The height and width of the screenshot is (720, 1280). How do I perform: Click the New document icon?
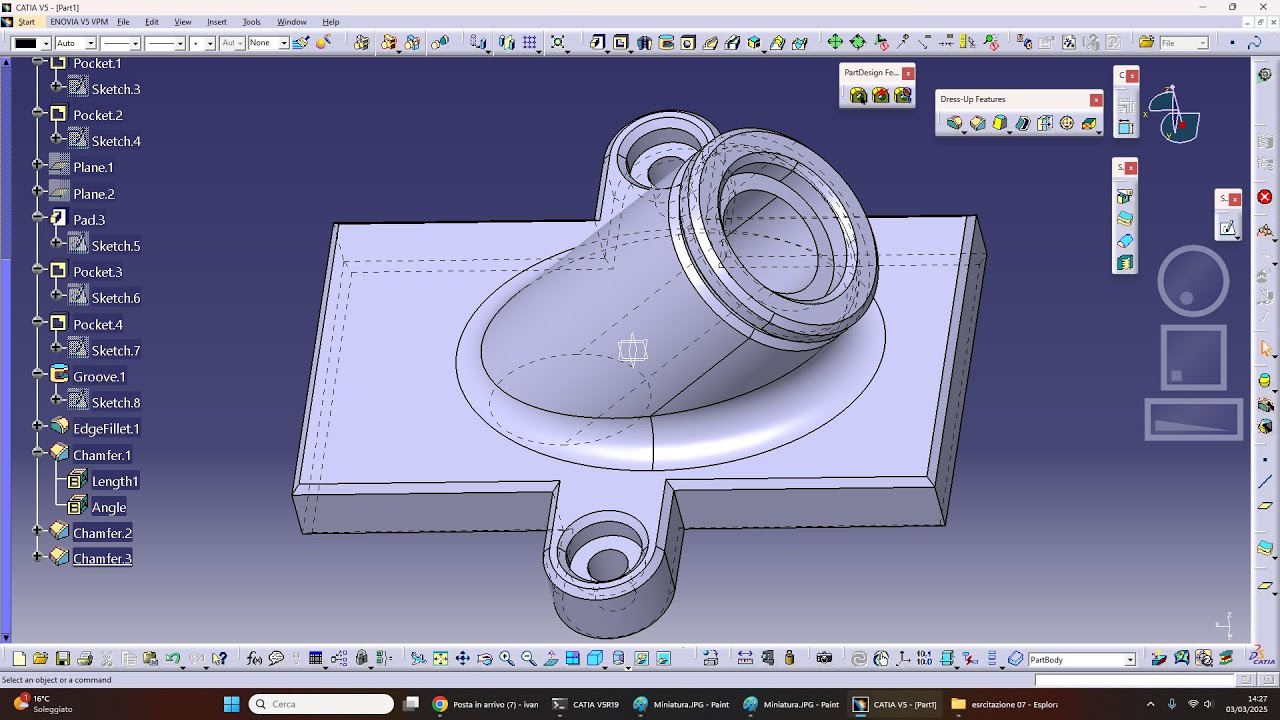[19, 658]
